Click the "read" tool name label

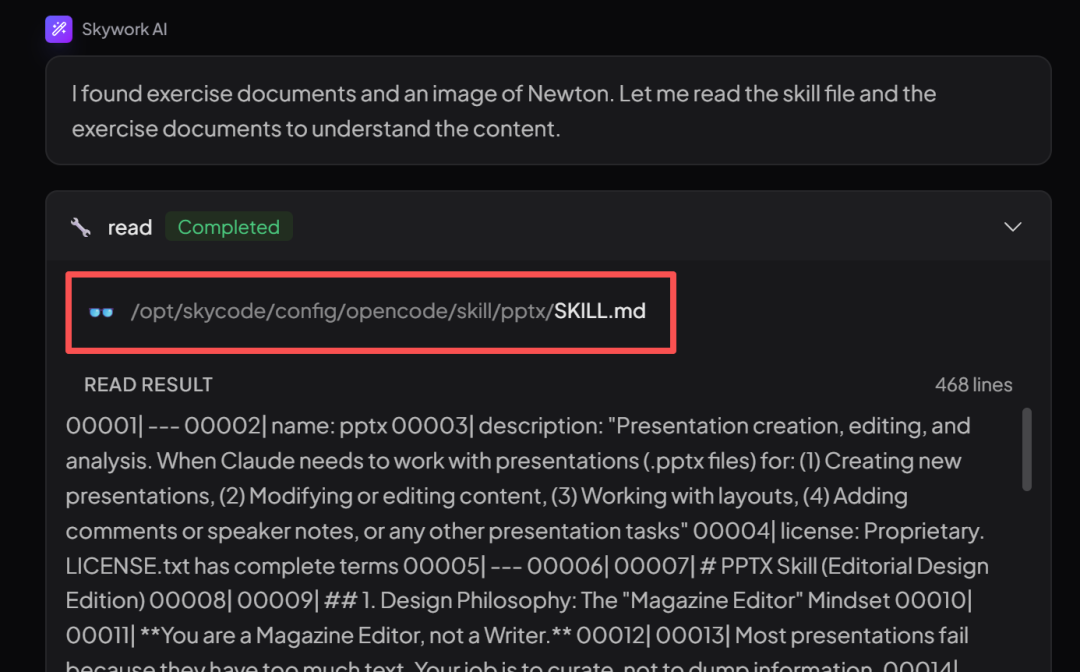pos(130,227)
